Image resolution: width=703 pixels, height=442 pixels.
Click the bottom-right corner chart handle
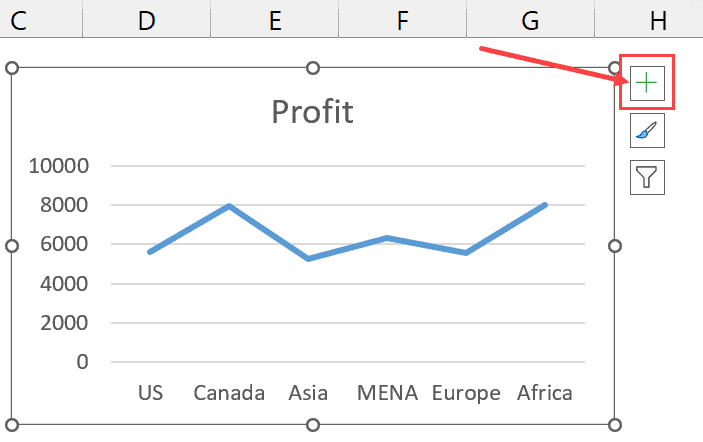click(x=614, y=424)
